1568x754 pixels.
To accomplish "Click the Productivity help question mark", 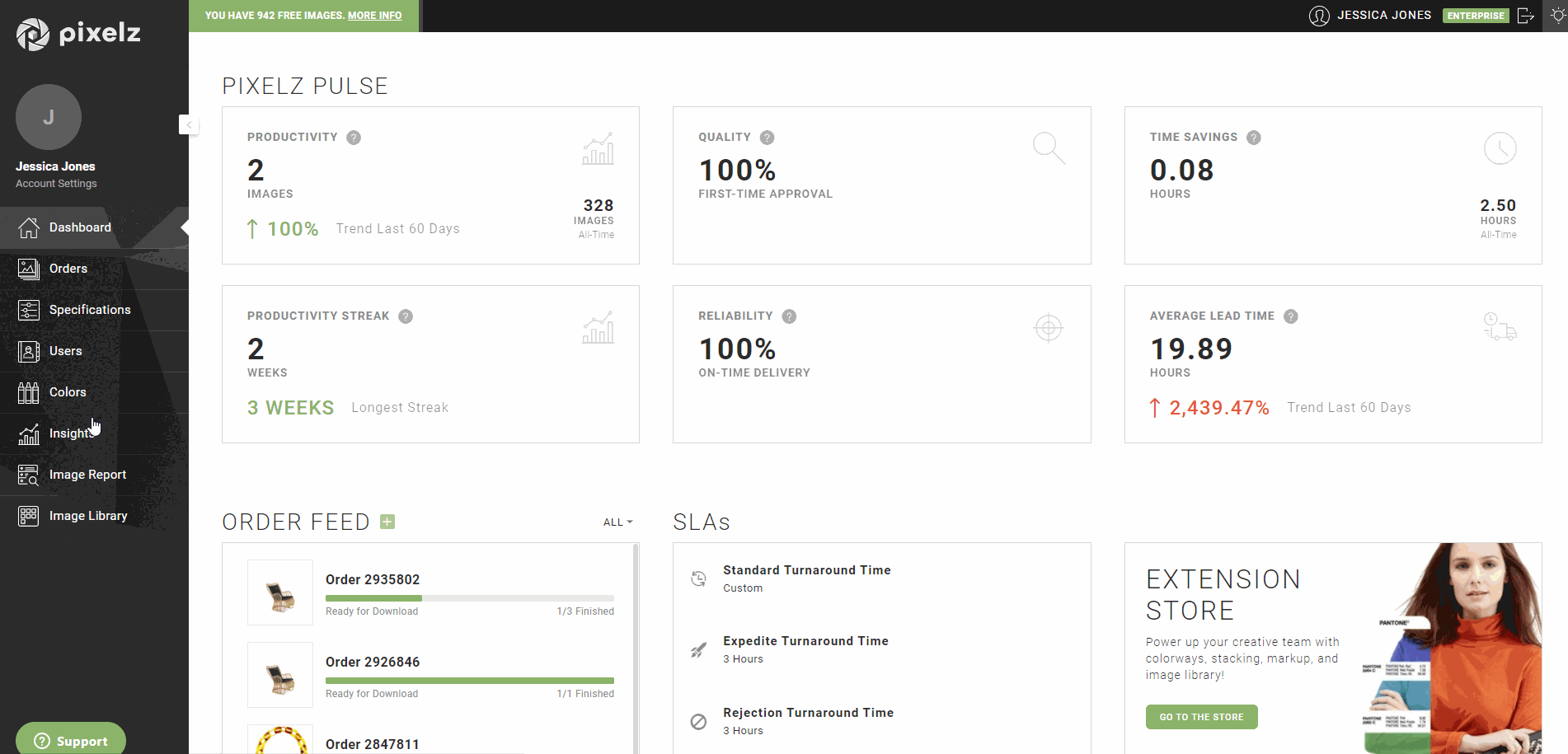I will coord(354,138).
